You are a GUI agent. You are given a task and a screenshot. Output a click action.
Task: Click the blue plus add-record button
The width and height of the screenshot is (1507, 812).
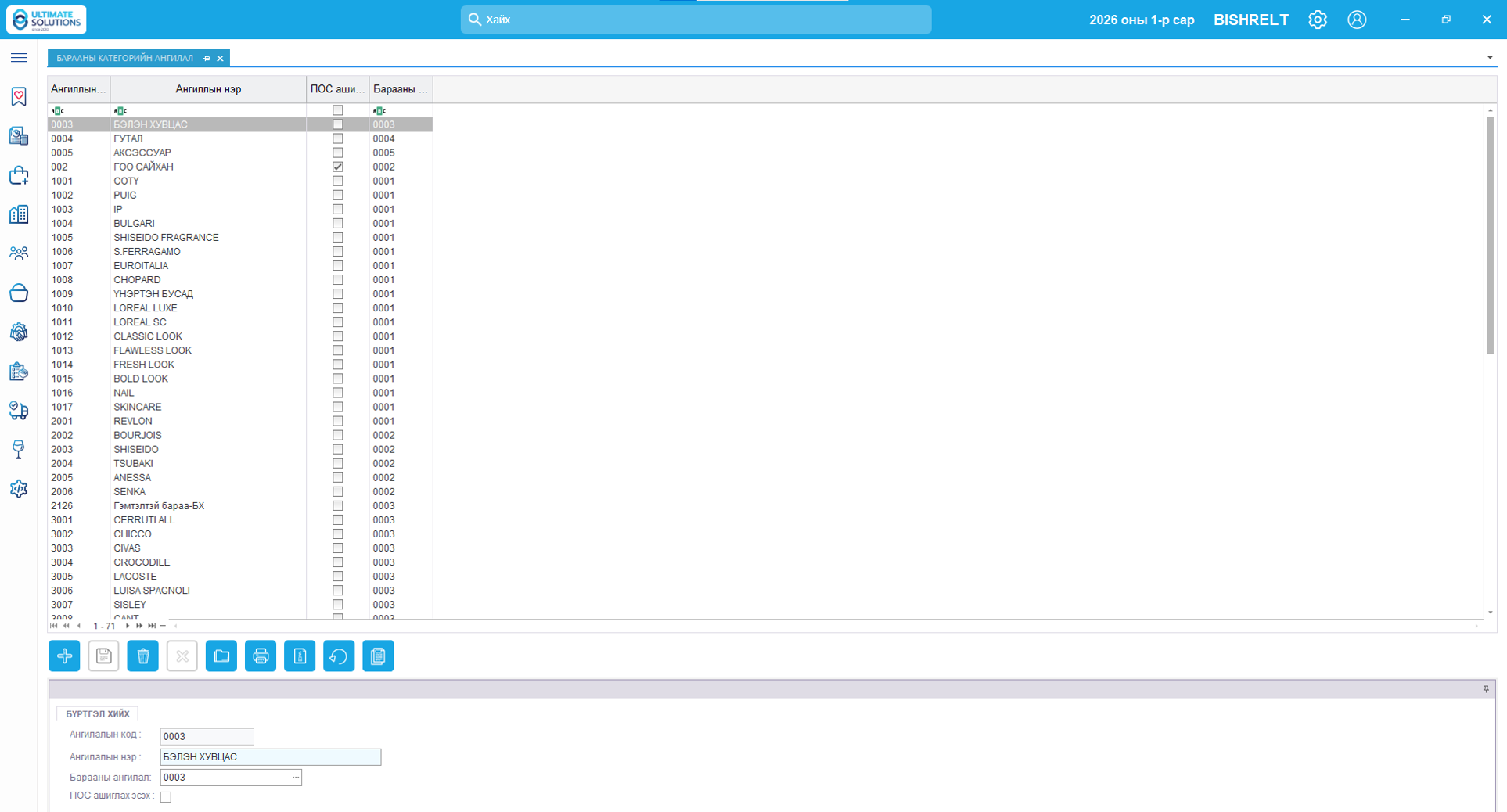[x=64, y=656]
